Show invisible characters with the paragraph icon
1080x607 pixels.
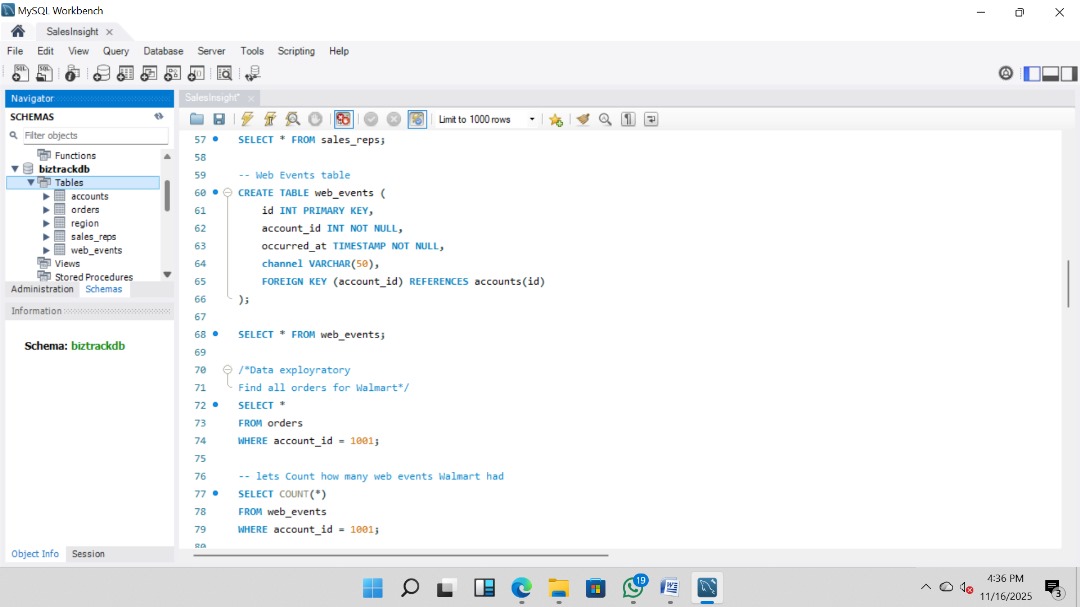[627, 119]
